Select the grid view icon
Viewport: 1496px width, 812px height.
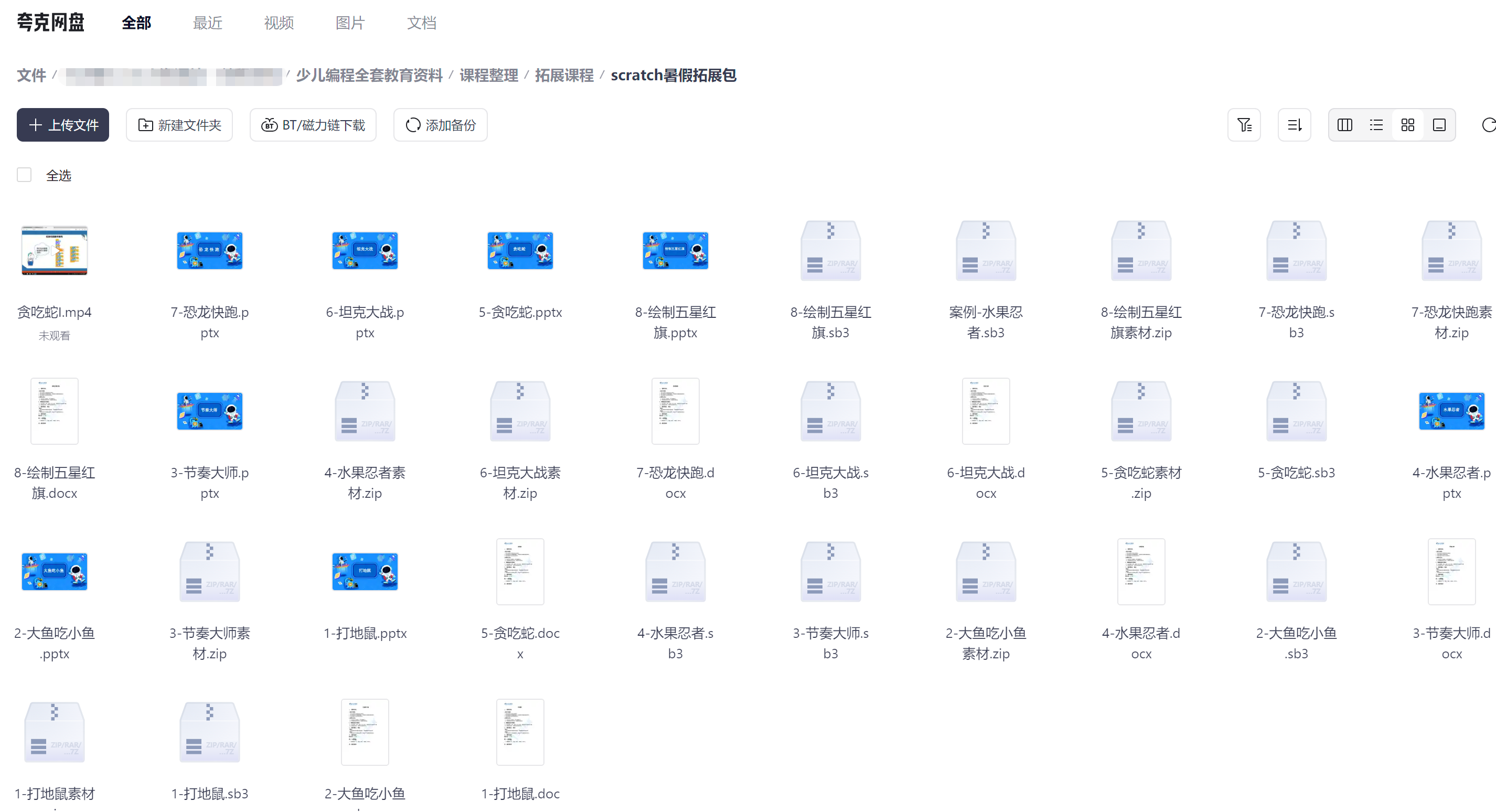(x=1407, y=125)
